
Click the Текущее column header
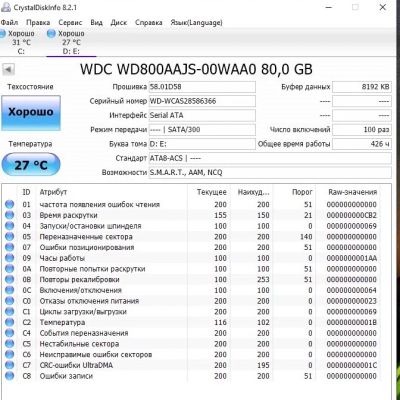tap(212, 192)
